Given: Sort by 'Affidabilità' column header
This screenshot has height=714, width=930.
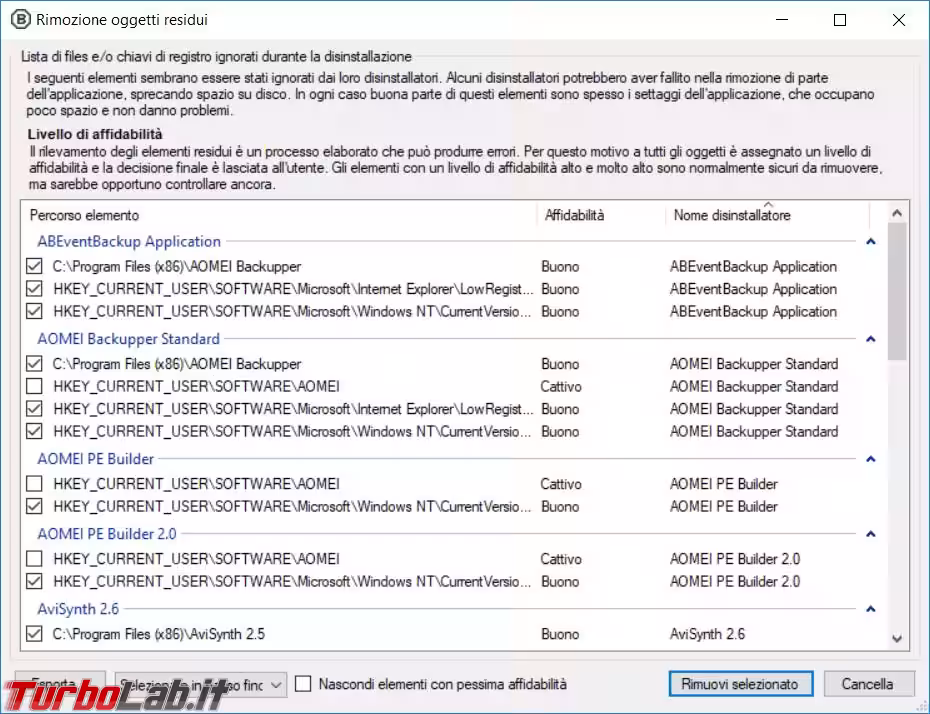Looking at the screenshot, I should point(600,215).
